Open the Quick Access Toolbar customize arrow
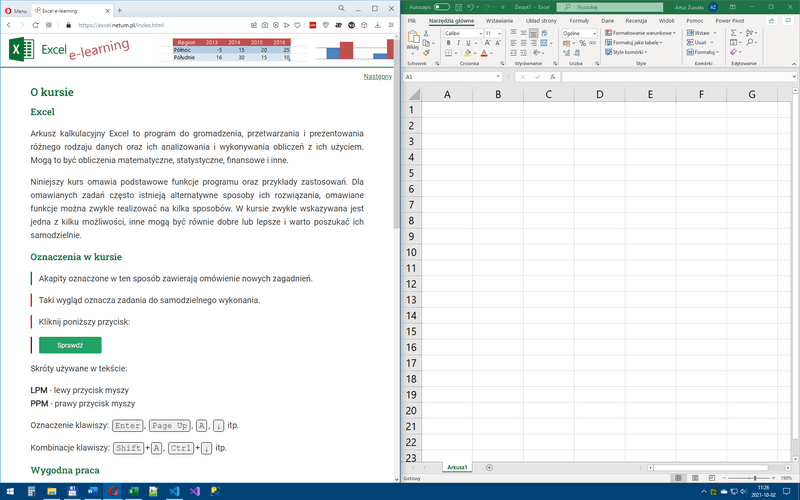Viewport: 800px width, 500px height. click(x=503, y=7)
